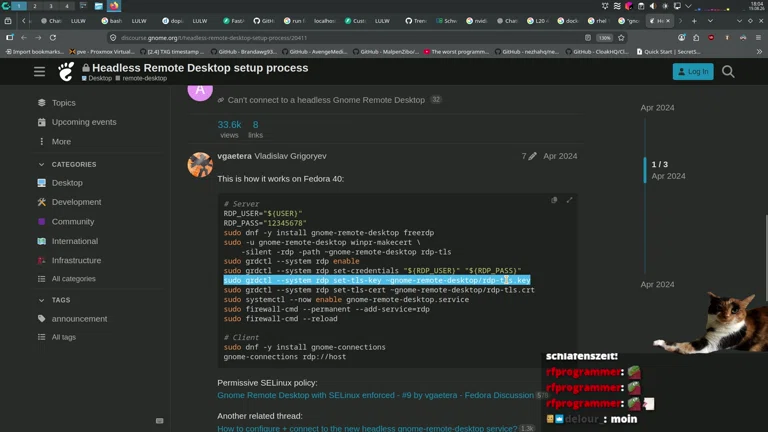The image size is (768, 432).
Task: Click the vgaetera username
Action: [x=234, y=156]
